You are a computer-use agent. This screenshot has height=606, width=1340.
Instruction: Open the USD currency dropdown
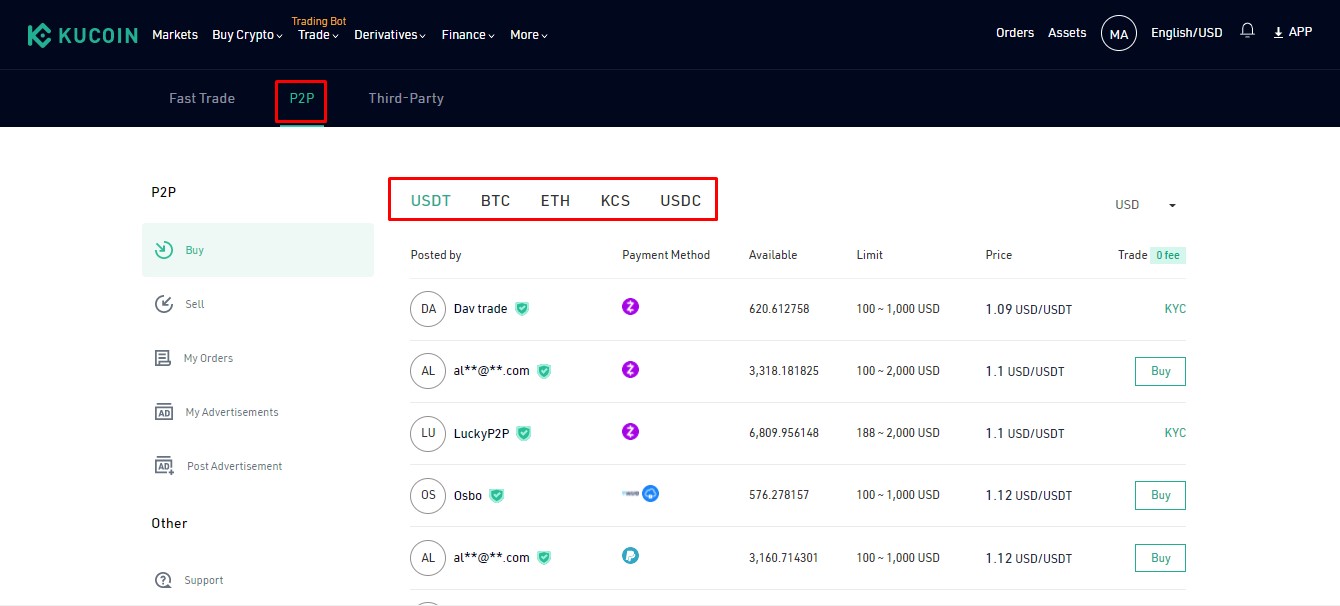1143,204
